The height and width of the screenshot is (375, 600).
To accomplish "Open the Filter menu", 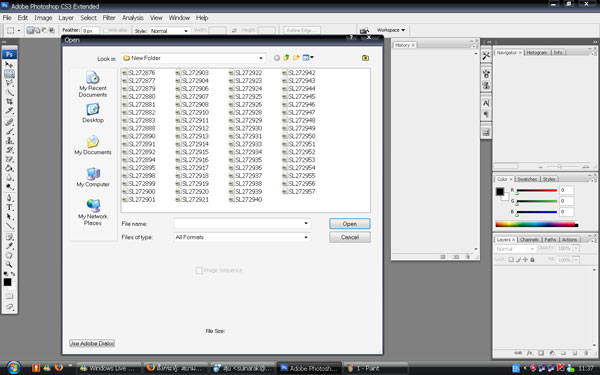I will tap(109, 18).
